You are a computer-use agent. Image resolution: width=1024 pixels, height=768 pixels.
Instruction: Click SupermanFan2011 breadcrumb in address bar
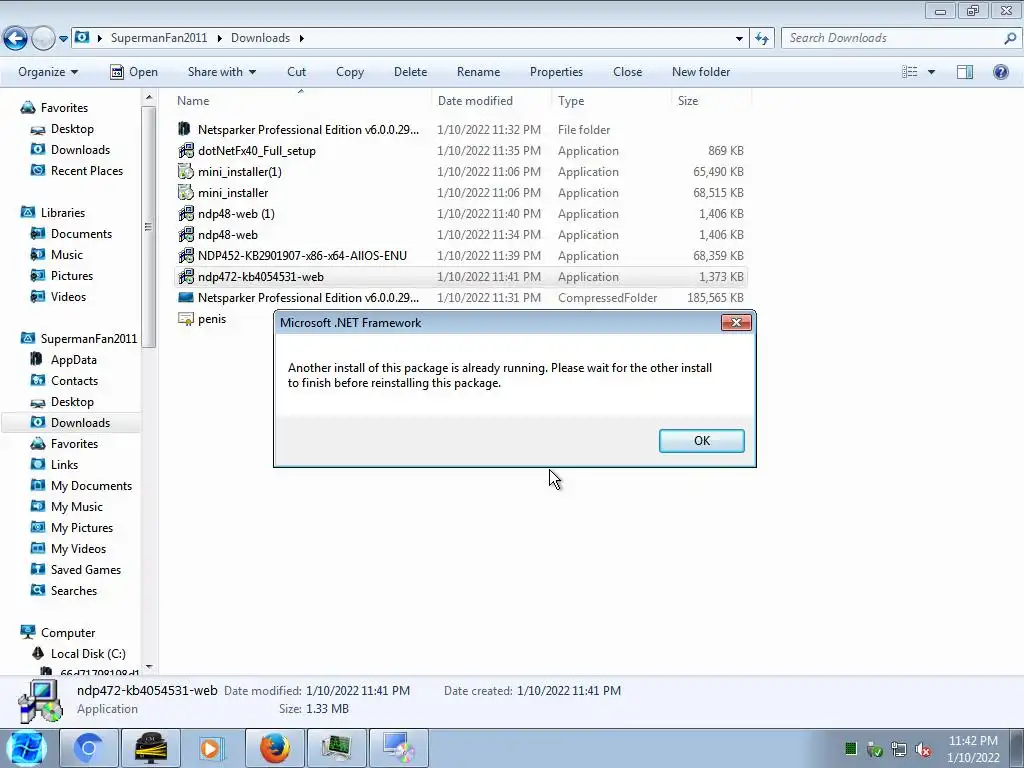159,38
